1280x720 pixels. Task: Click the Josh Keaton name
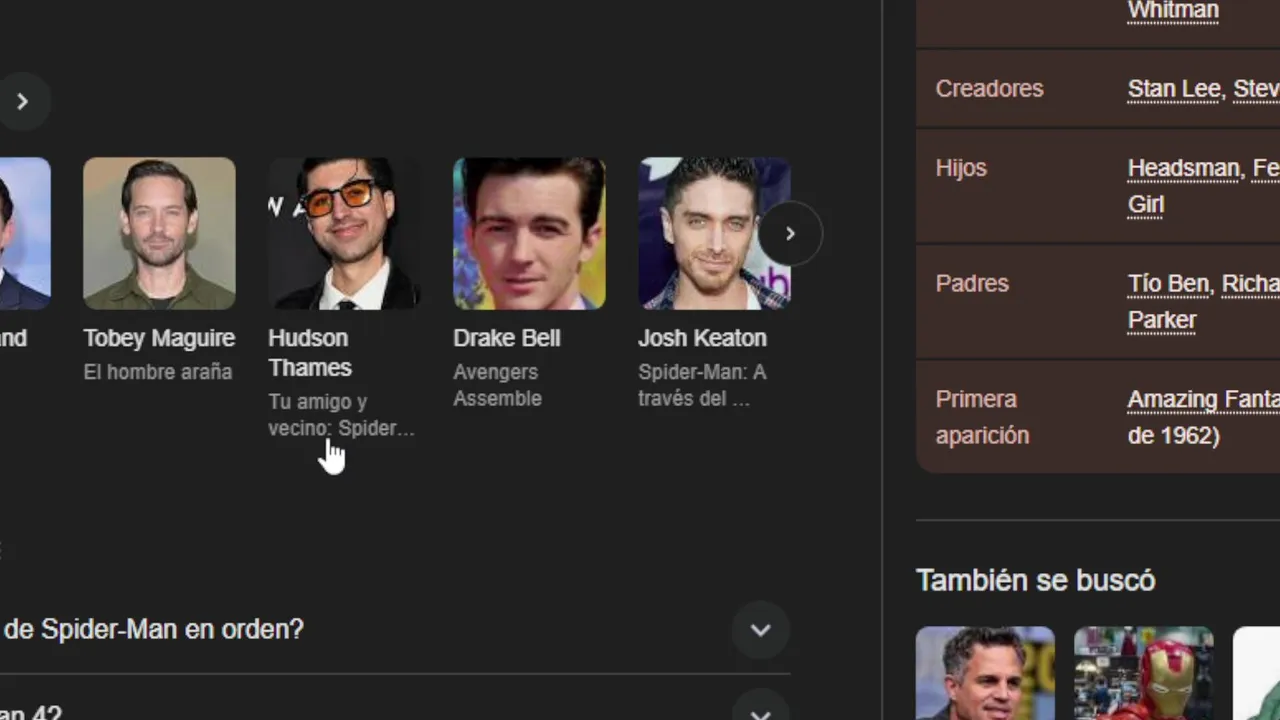702,338
